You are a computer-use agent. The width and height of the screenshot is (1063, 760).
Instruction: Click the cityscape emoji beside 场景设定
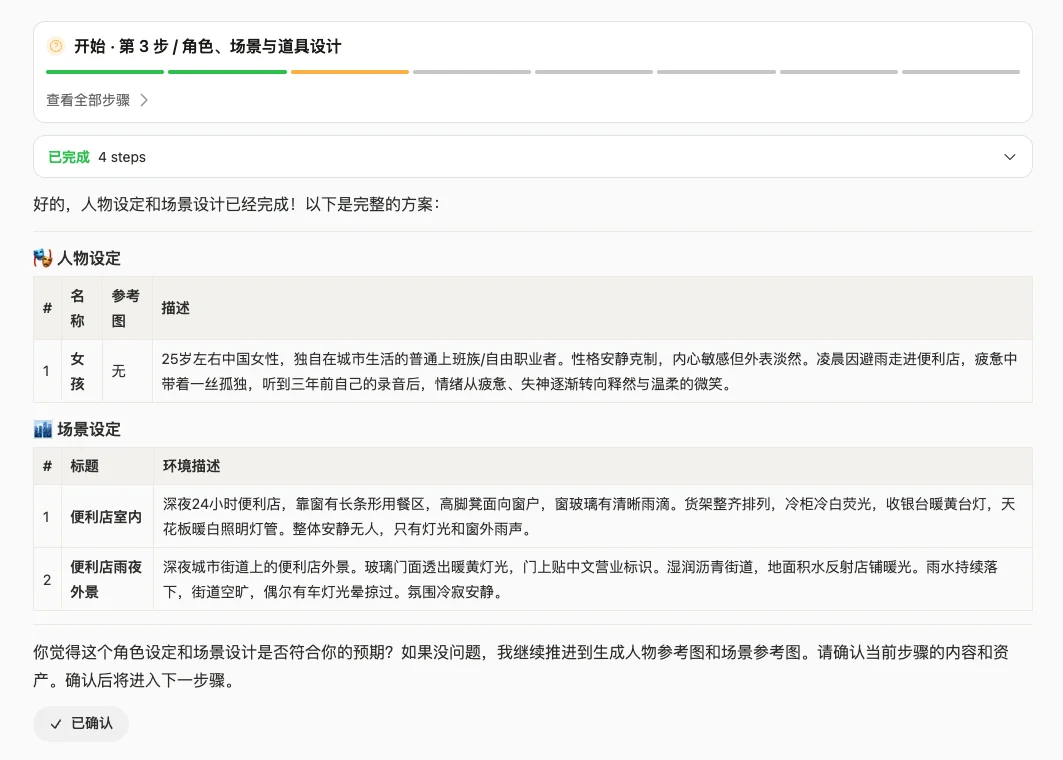pyautogui.click(x=43, y=429)
